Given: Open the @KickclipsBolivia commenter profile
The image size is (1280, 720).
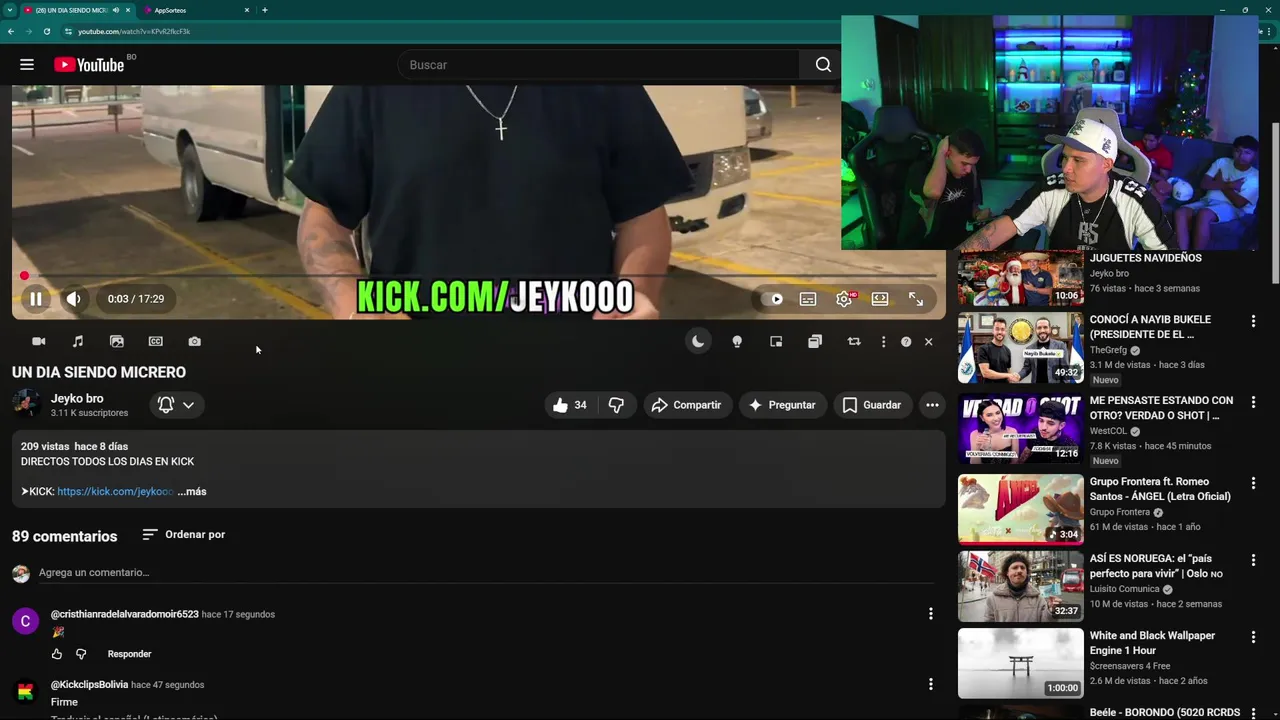Looking at the screenshot, I should pyautogui.click(x=89, y=685).
